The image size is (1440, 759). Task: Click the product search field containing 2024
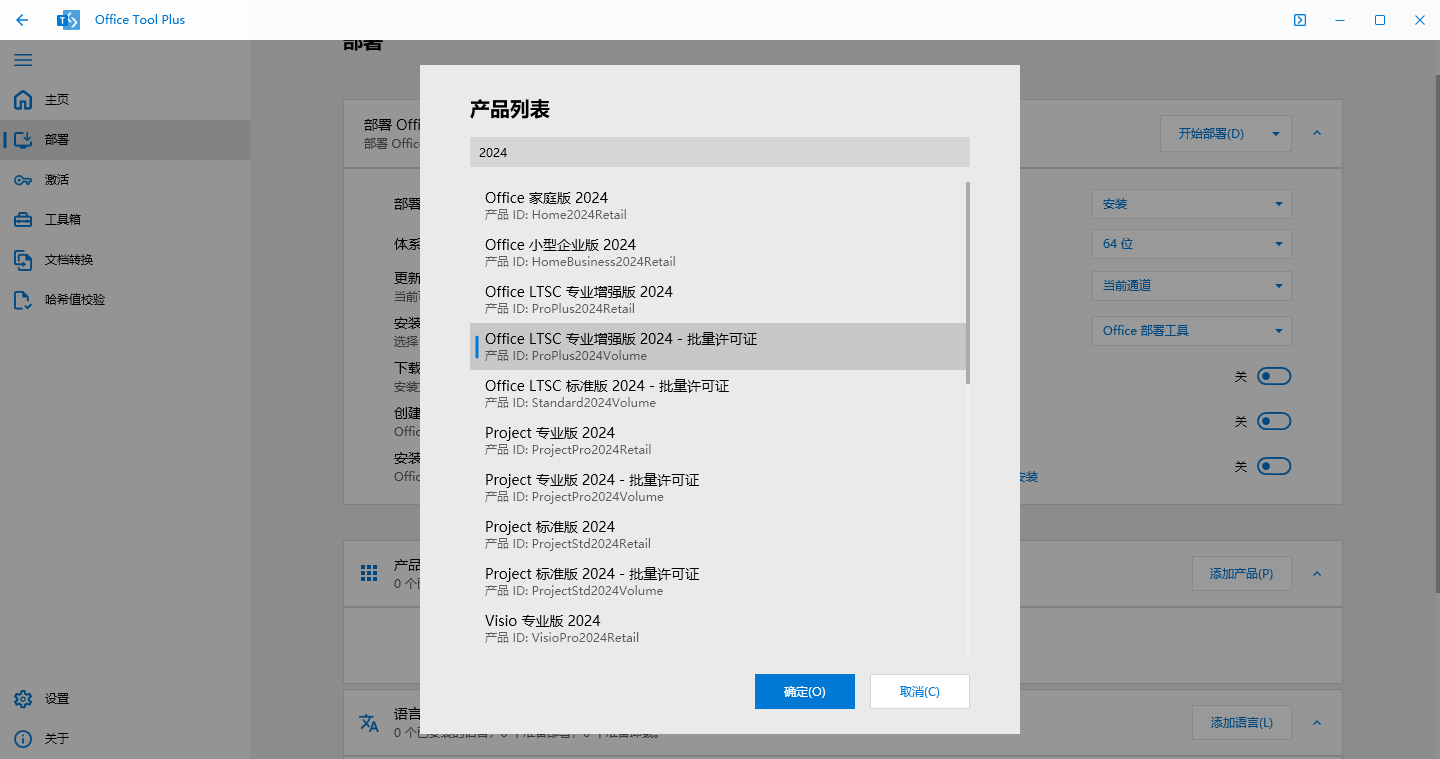tap(719, 153)
